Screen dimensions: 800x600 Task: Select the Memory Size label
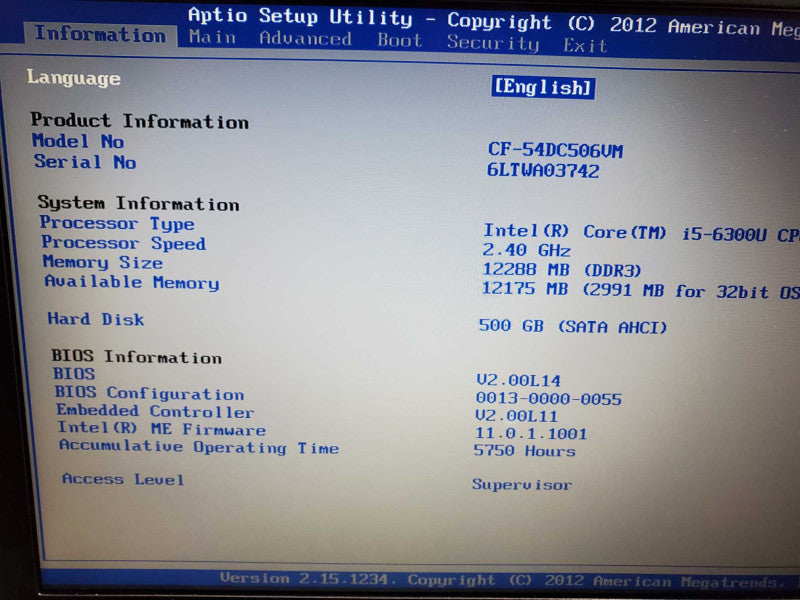[x=103, y=262]
